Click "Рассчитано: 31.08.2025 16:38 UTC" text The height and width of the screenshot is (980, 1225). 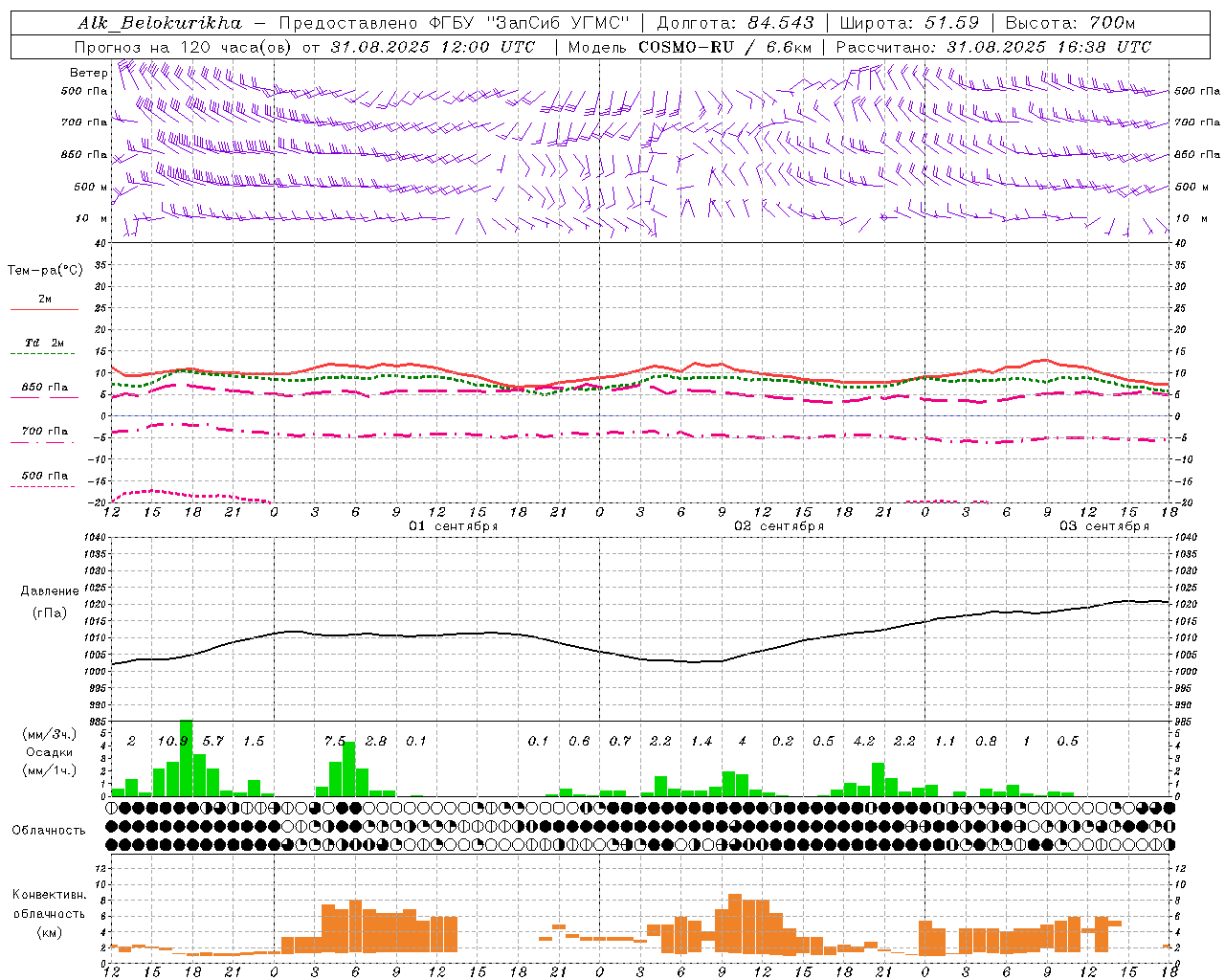coord(993,47)
